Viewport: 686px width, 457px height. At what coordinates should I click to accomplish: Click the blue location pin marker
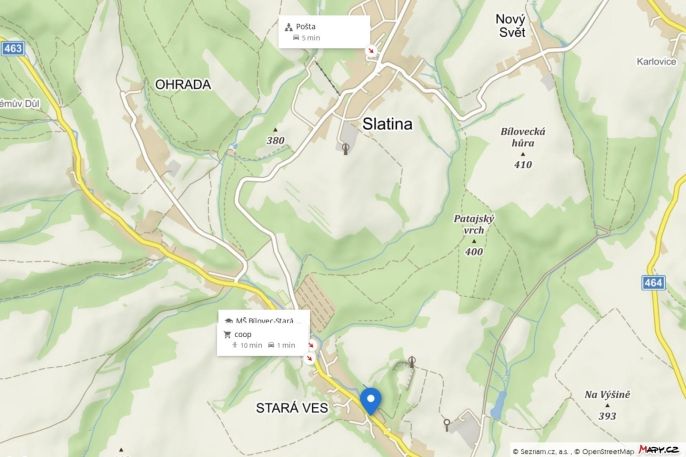(371, 401)
